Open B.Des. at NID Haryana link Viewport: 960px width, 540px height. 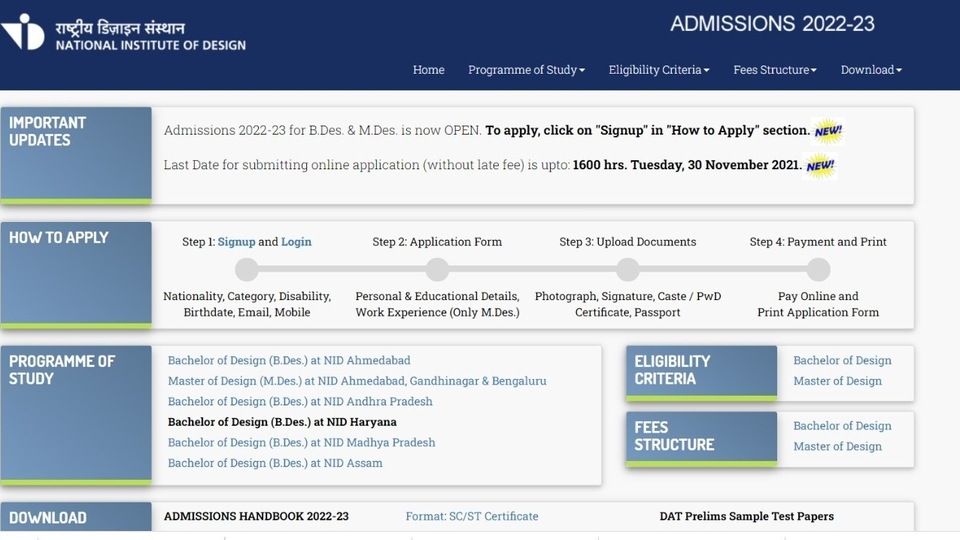(x=282, y=422)
